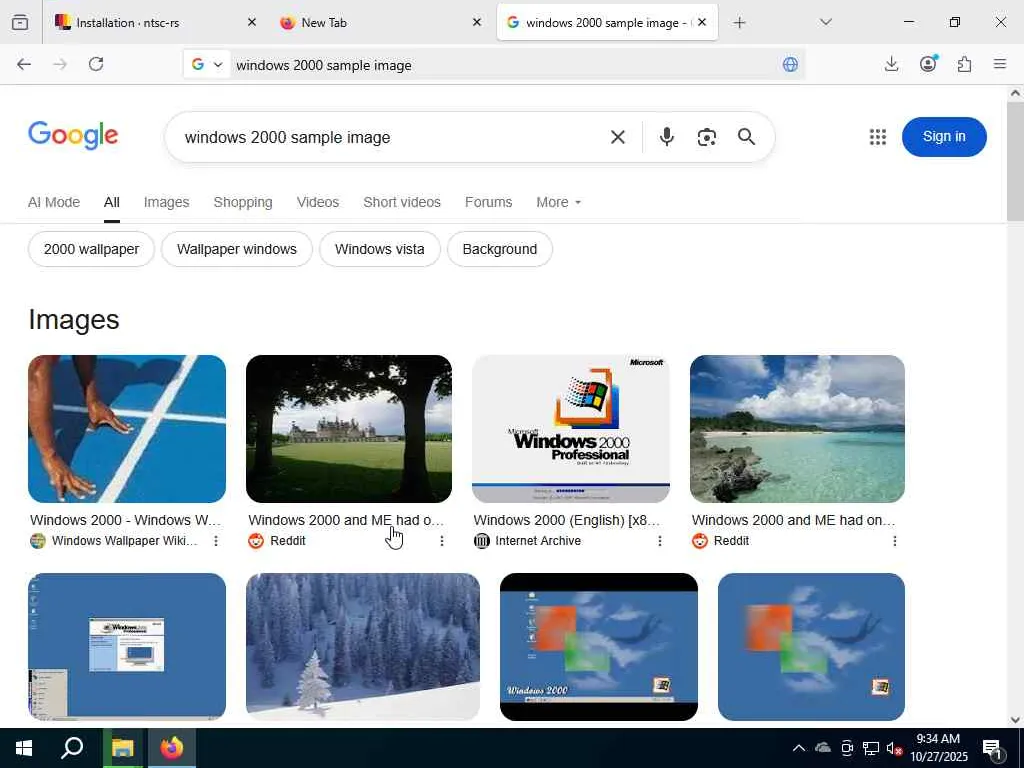The image size is (1024, 768).
Task: Search by image with Google Lens
Action: coord(707,137)
